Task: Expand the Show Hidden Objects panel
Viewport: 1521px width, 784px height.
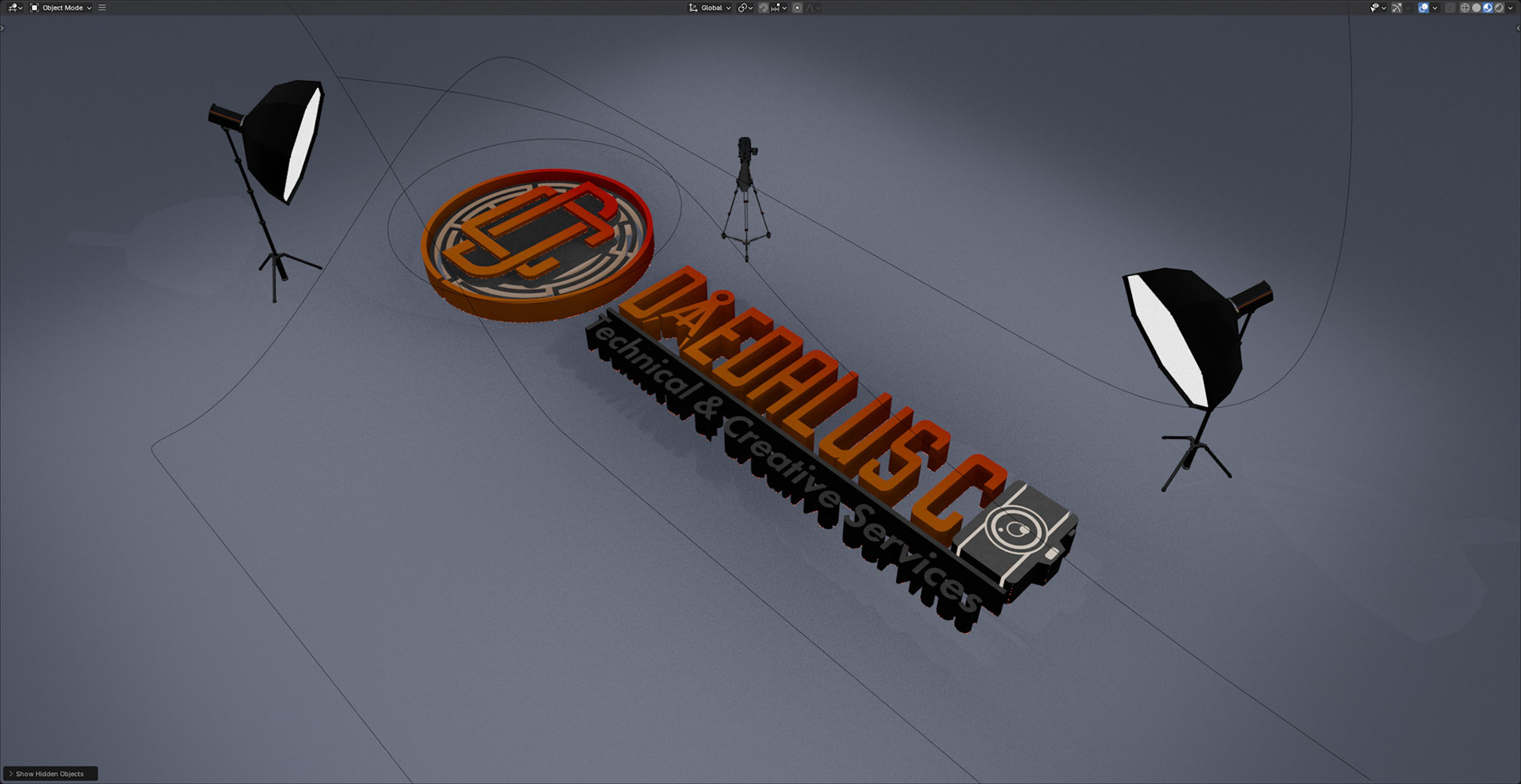Action: click(x=50, y=774)
